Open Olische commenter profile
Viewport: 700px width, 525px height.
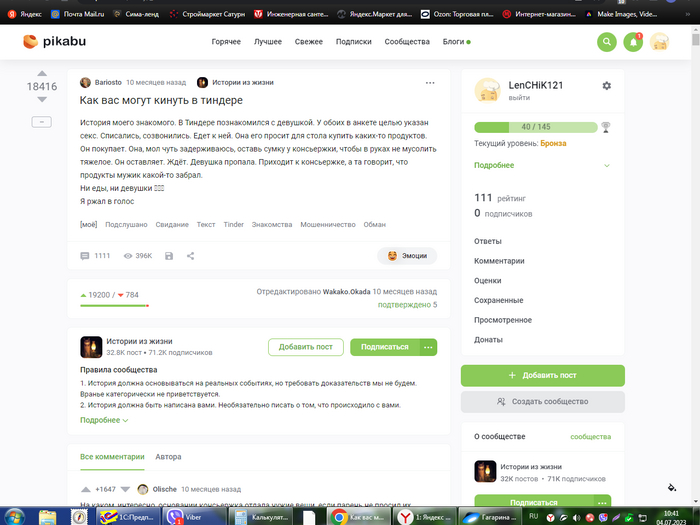click(164, 489)
